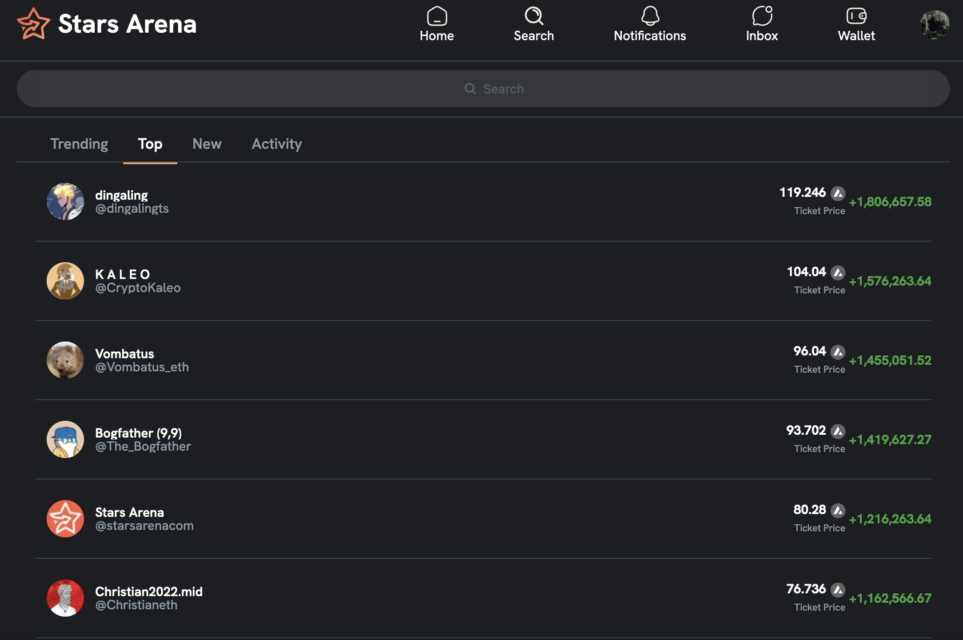Click the AVAX icon beside 96.04
Viewport: 963px width, 640px height.
[838, 352]
